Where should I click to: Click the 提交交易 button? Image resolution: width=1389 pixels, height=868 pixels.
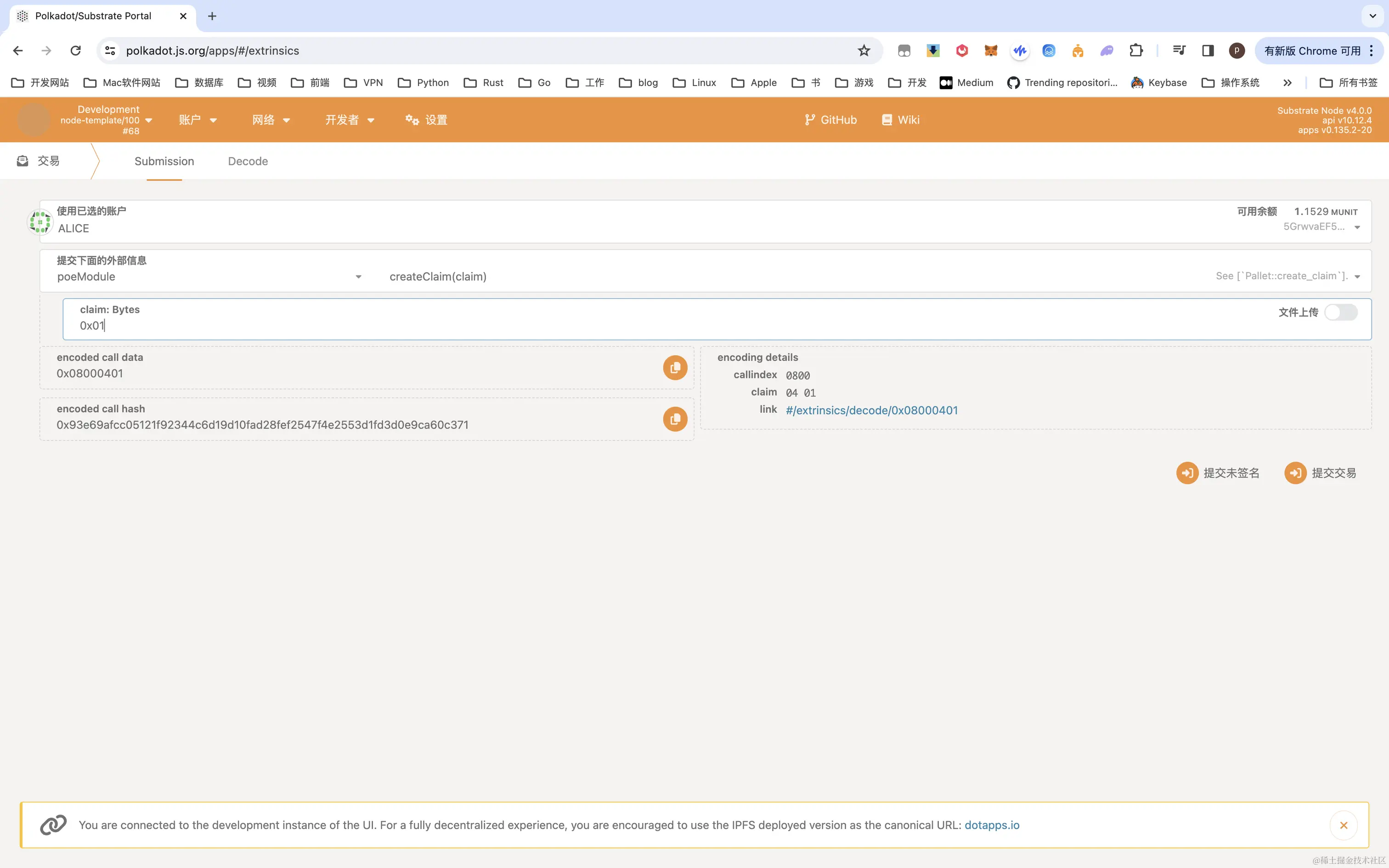(x=1320, y=473)
